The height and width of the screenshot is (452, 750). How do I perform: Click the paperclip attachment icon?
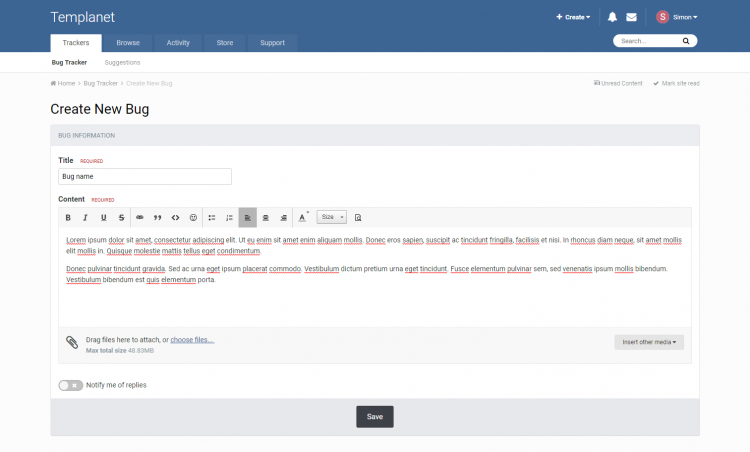coord(72,342)
